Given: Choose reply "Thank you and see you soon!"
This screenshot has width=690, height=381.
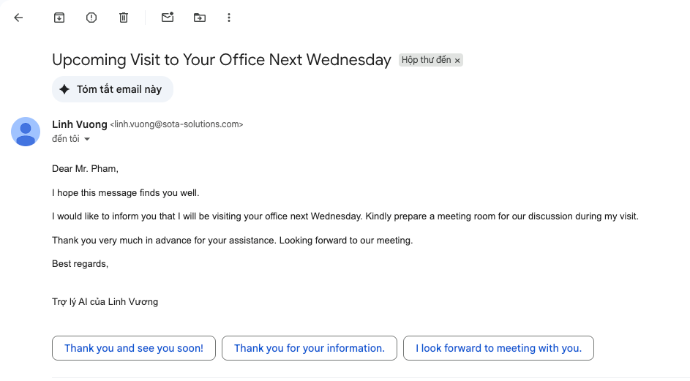Looking at the screenshot, I should 134,348.
